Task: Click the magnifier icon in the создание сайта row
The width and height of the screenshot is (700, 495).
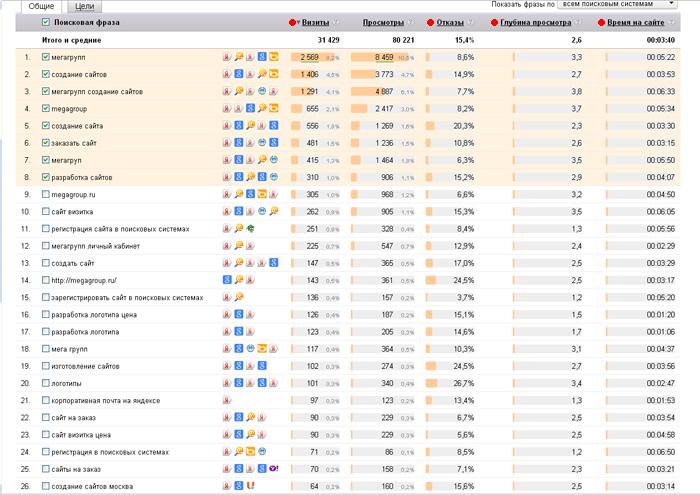Action: (250, 125)
